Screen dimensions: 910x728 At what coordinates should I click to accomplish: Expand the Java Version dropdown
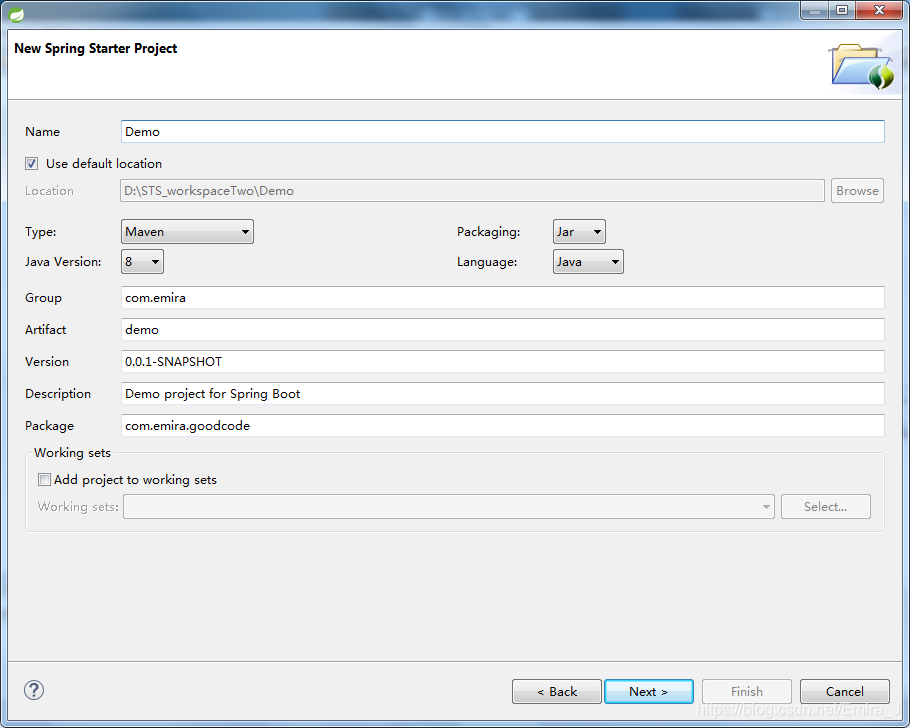pos(142,262)
